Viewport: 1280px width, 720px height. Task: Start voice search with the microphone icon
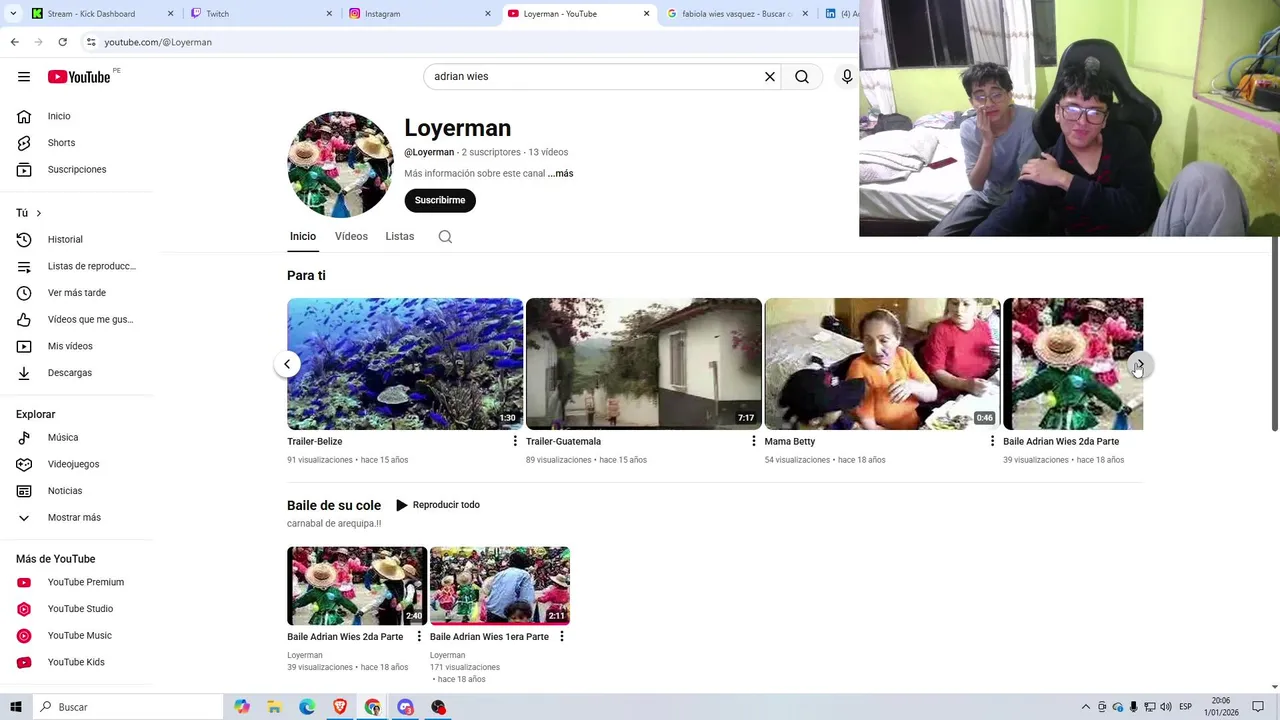coord(847,77)
